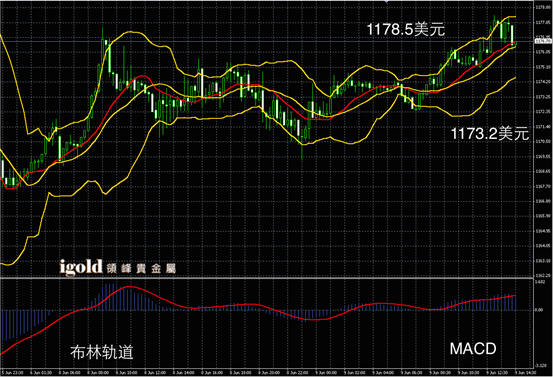Click the horizontal current price line
The height and width of the screenshot is (377, 553).
267,42
